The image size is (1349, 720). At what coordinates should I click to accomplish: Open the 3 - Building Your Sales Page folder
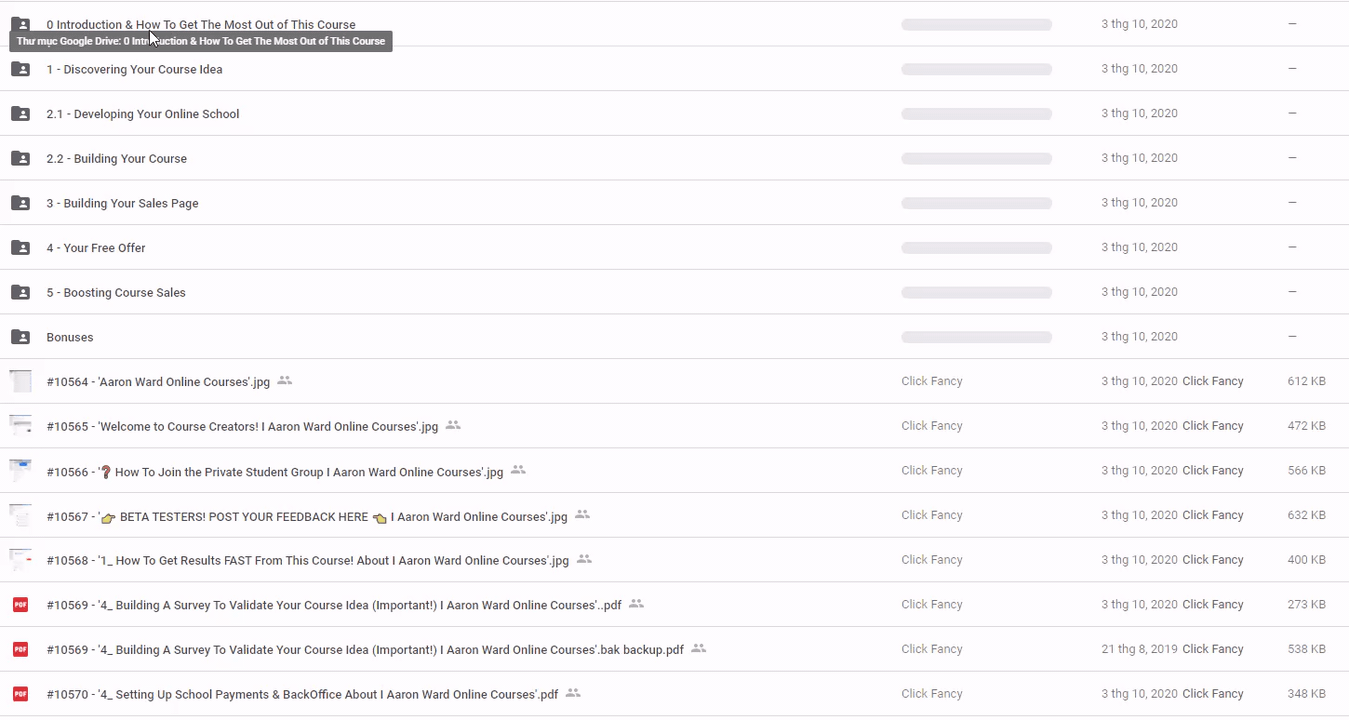coord(122,203)
